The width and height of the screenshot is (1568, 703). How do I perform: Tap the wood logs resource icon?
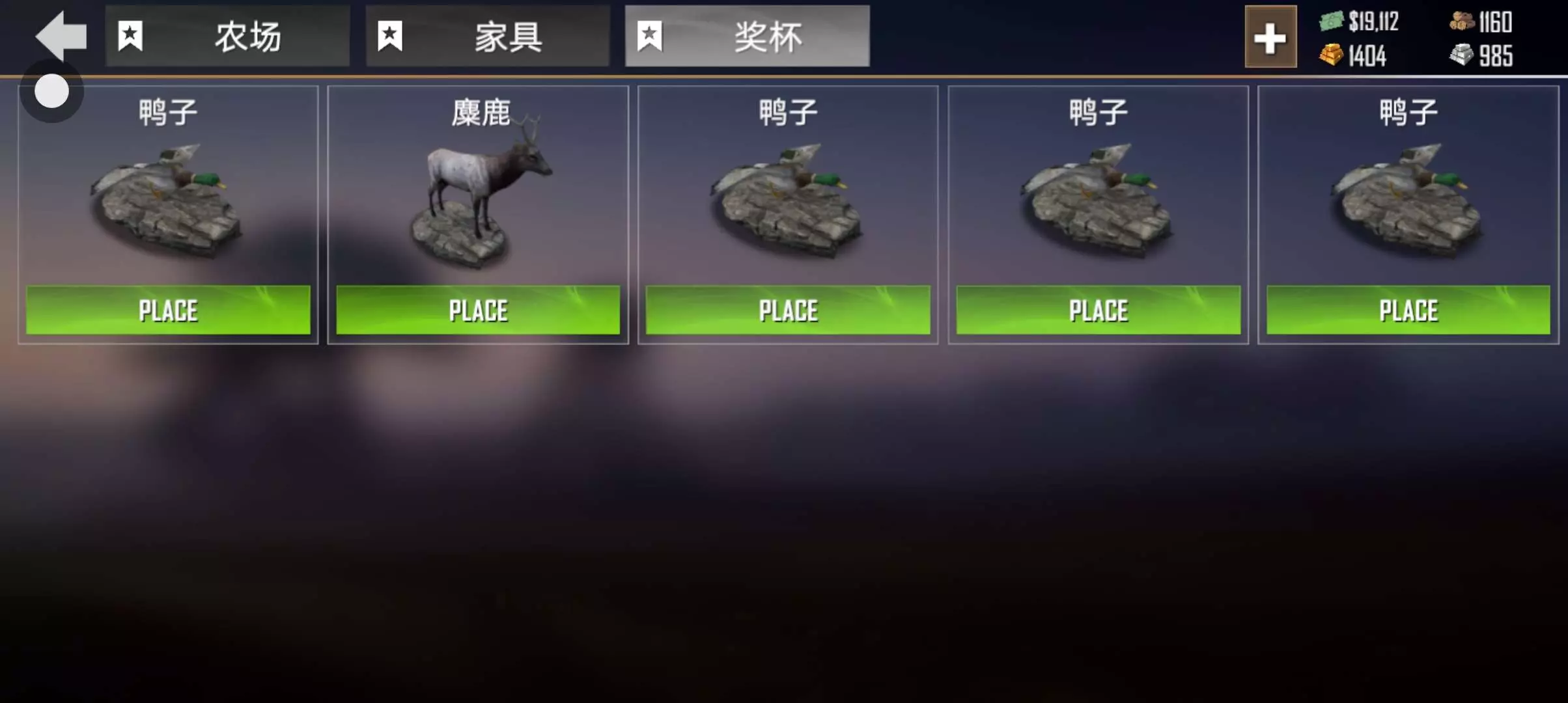[x=1462, y=21]
